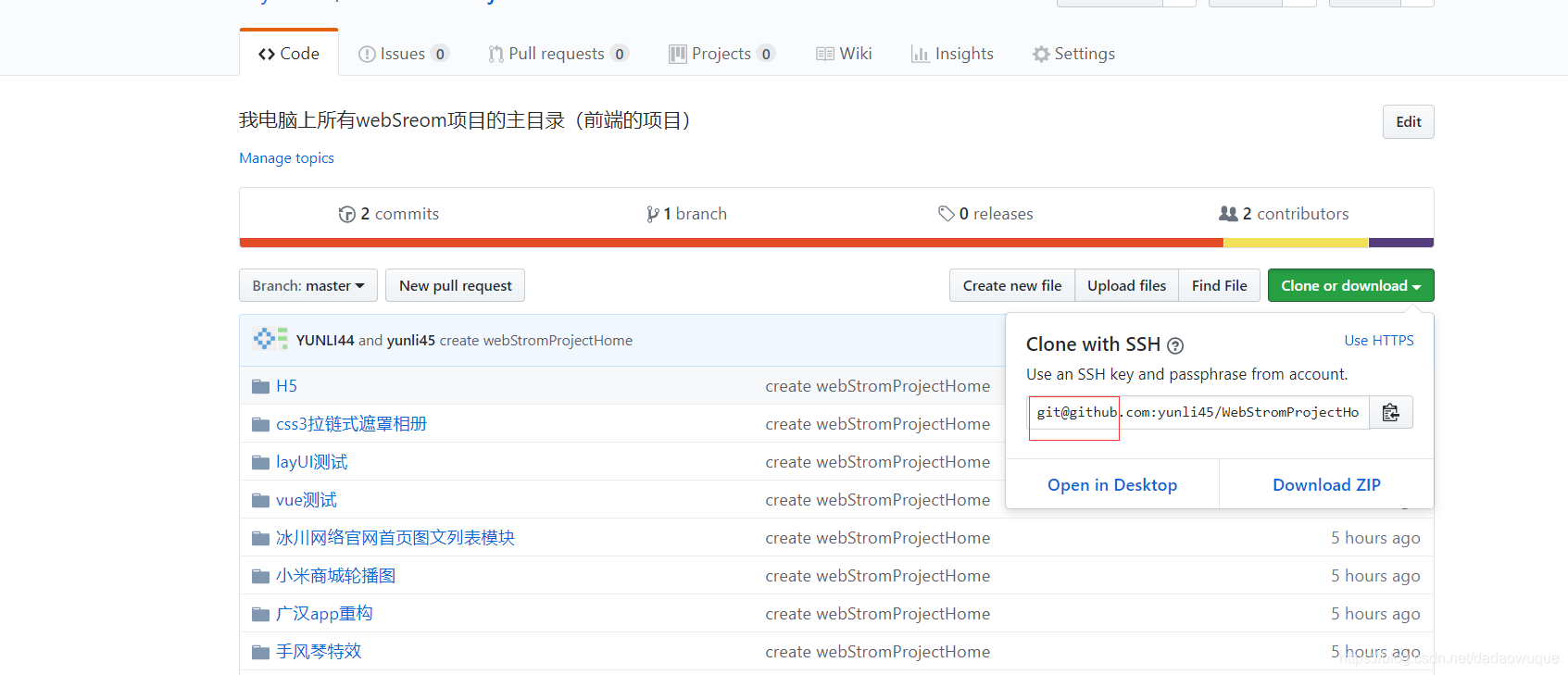Click the layUI测试 folder icon
The image size is (1568, 675).
pyautogui.click(x=260, y=462)
